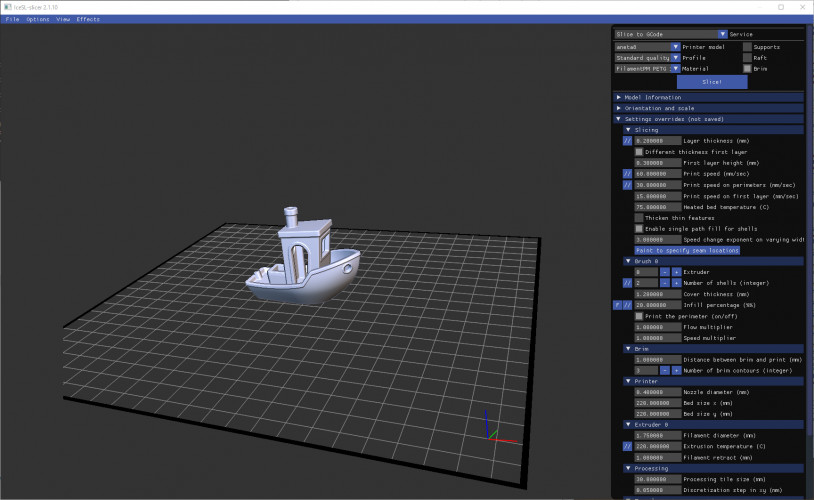Click the Layer thickness value field
The height and width of the screenshot is (500, 814).
(x=658, y=141)
